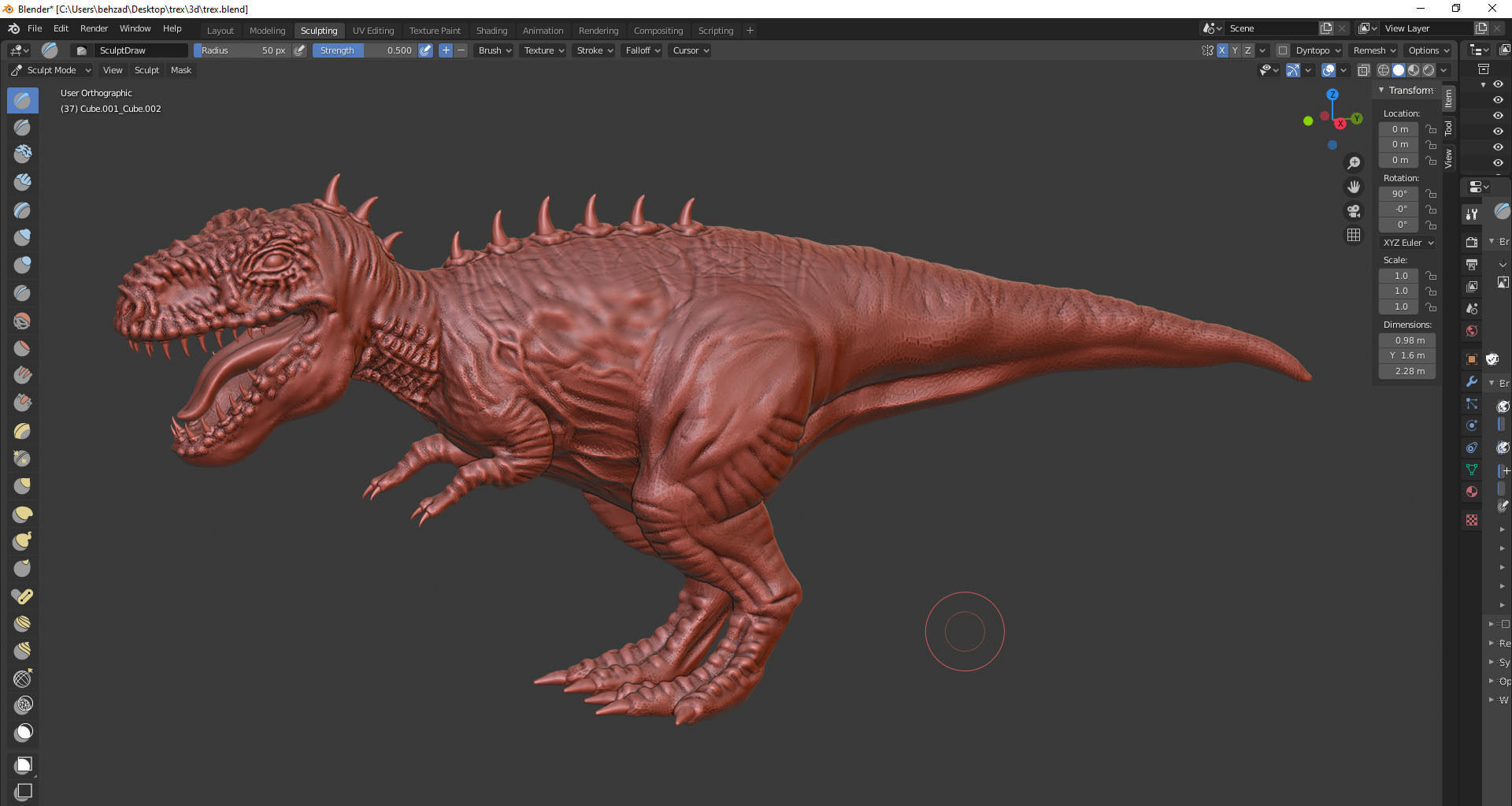Open the Brush dropdown in the header
Screen dimensions: 1512x806
(x=495, y=50)
